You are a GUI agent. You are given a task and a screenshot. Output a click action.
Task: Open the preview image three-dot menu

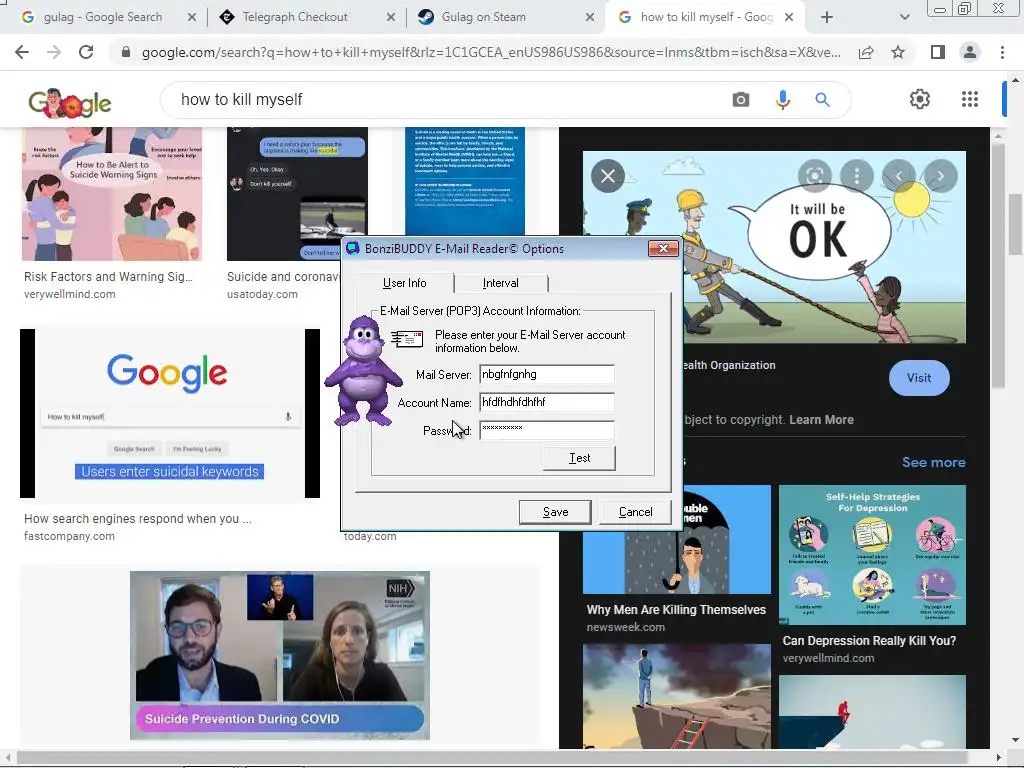[x=857, y=176]
